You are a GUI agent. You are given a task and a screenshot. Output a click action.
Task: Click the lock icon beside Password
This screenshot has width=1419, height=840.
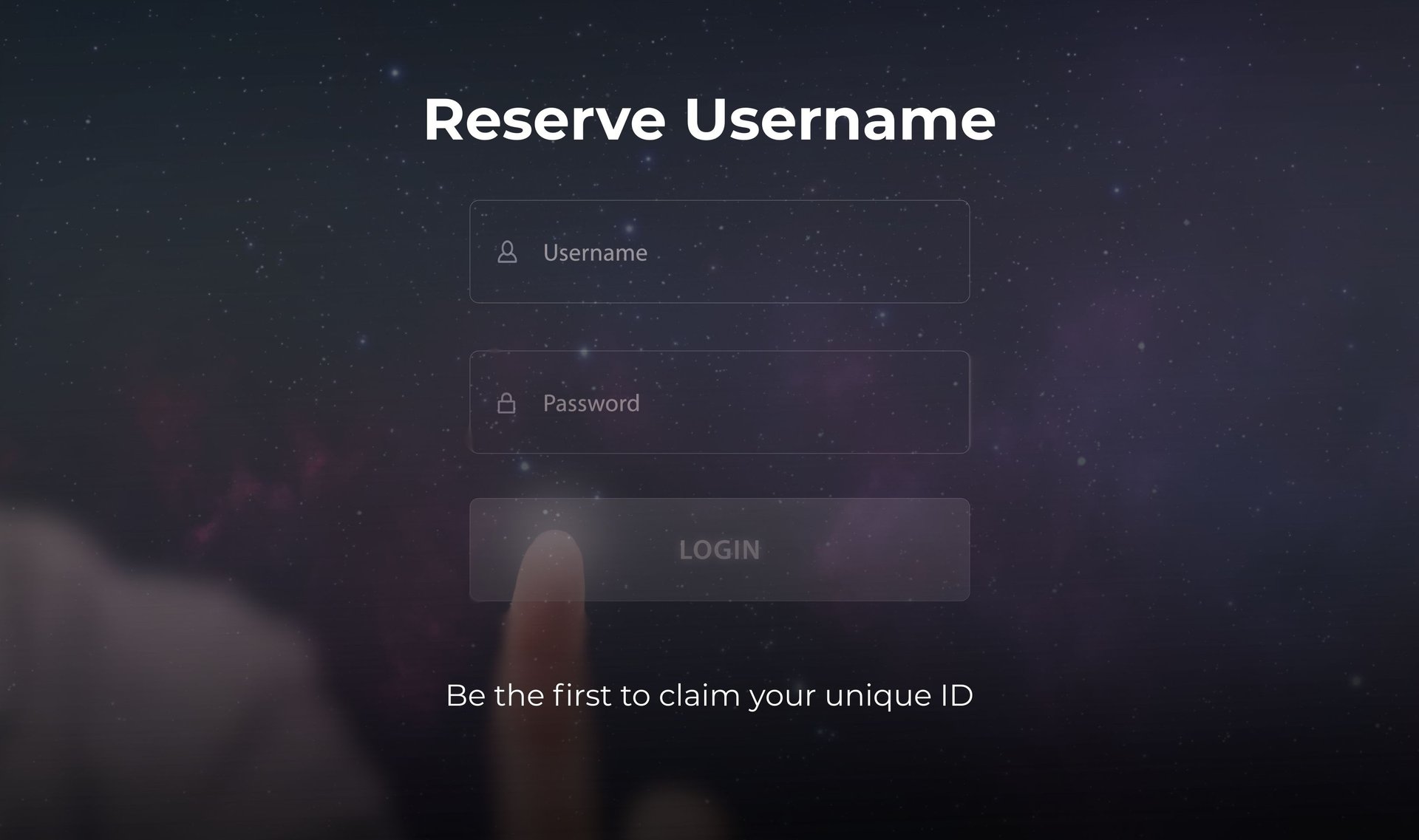[x=506, y=403]
